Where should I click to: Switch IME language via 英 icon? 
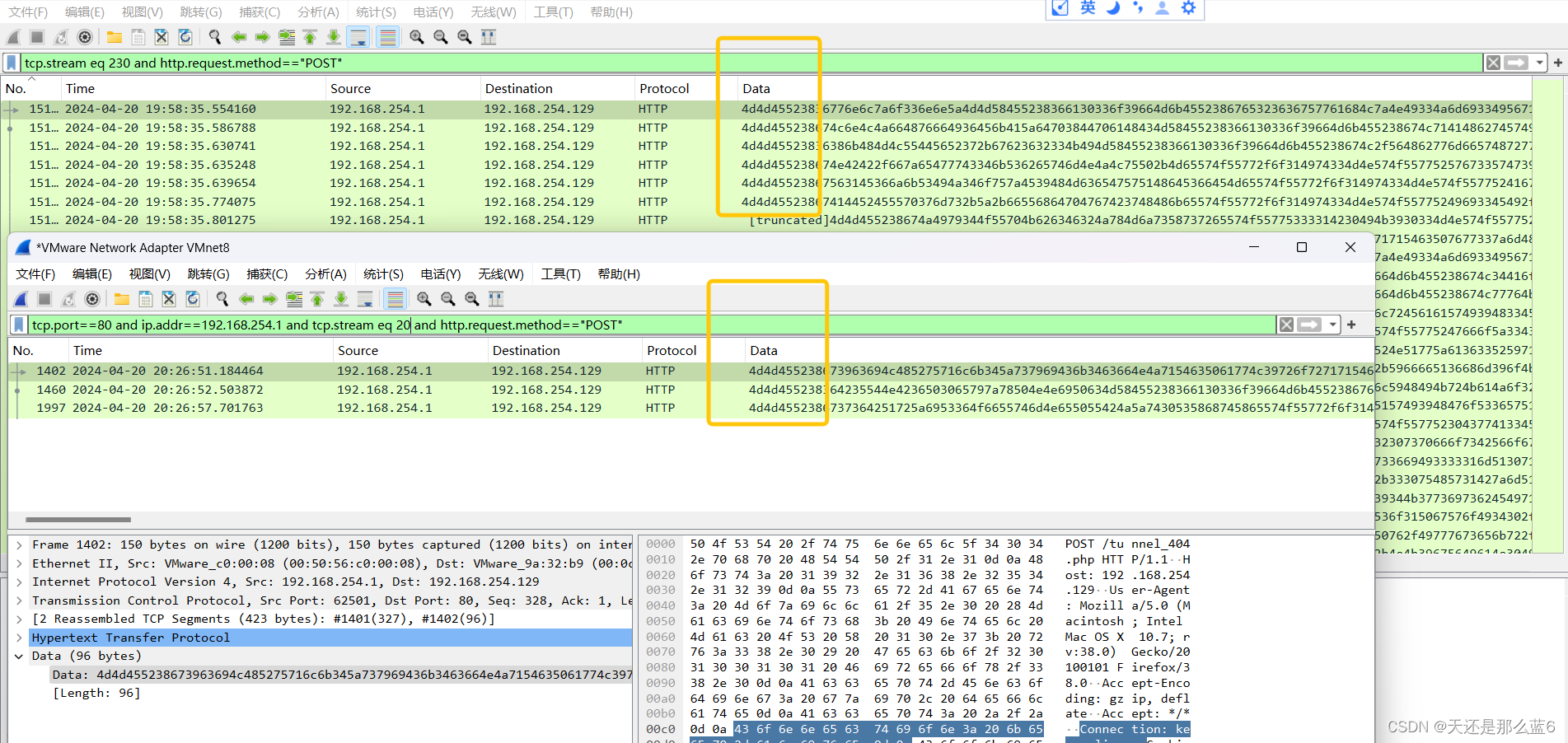coord(1088,7)
